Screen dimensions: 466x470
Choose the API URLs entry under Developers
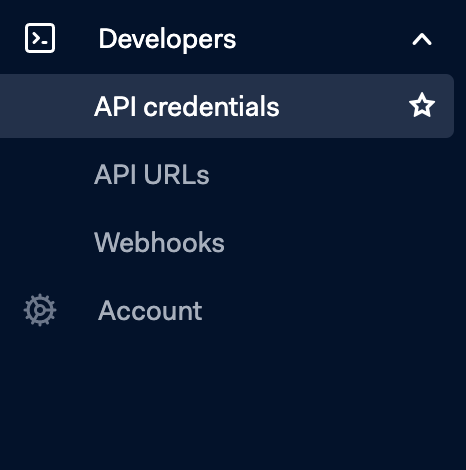coord(152,174)
